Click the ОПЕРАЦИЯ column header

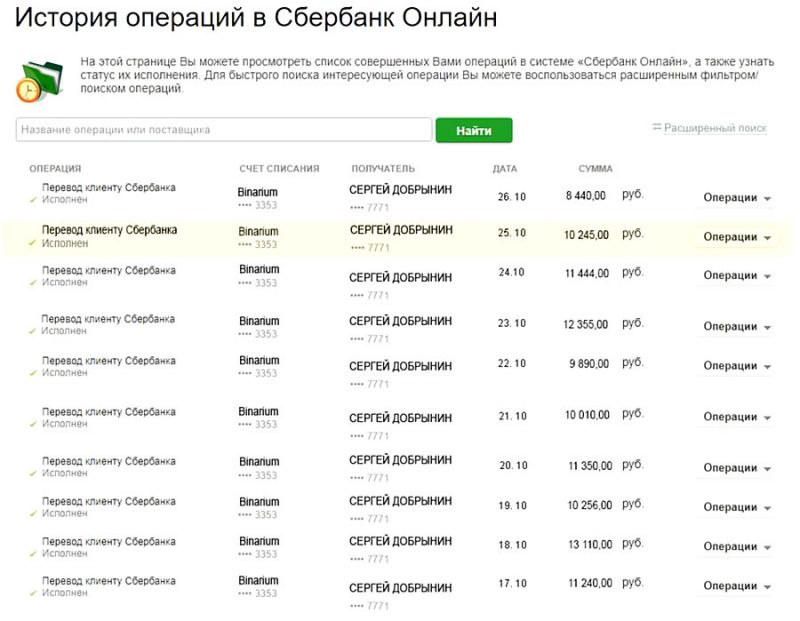point(55,168)
